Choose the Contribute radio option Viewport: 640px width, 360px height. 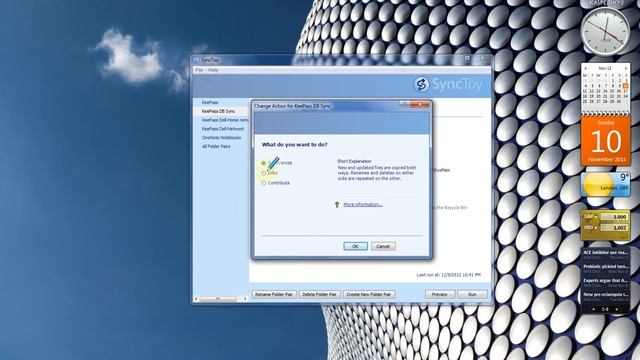point(263,183)
